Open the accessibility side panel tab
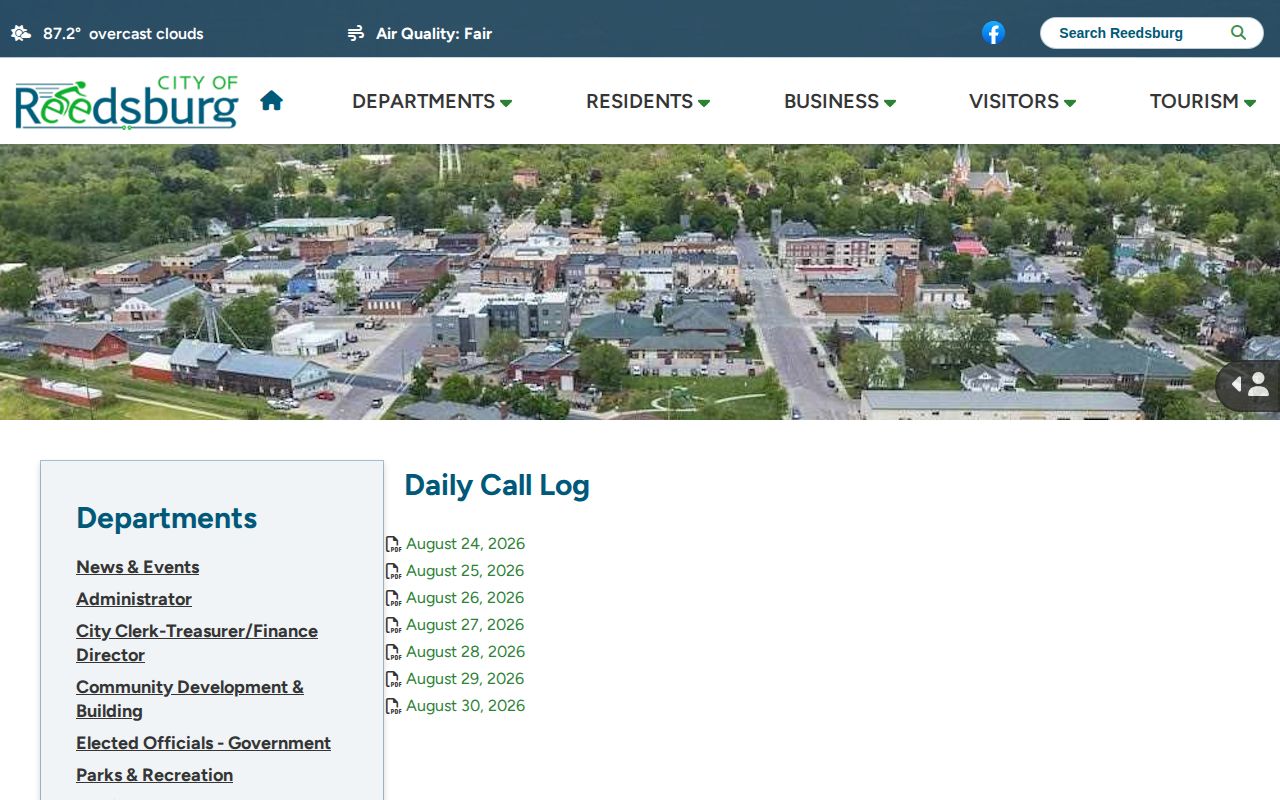The image size is (1280, 800). coord(1248,385)
